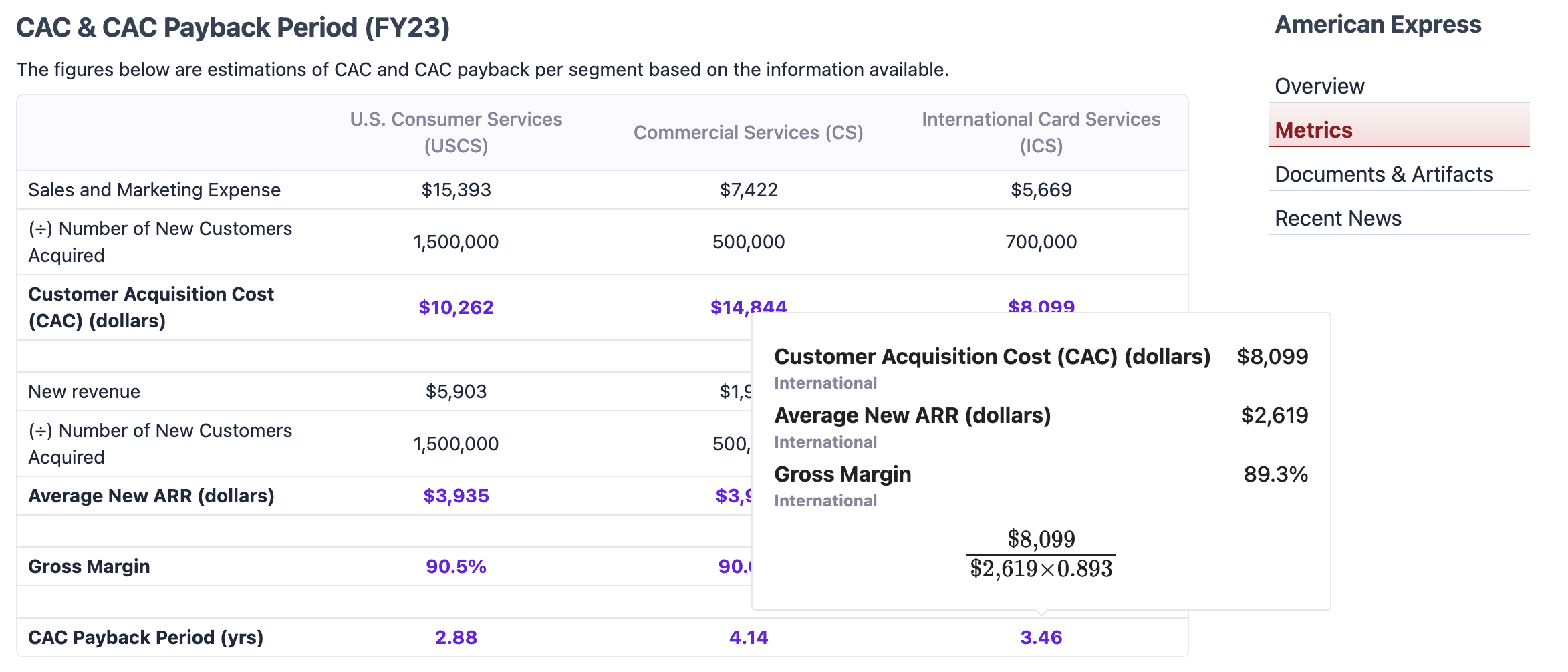Go to Recent News section
Image resolution: width=1568 pixels, height=672 pixels.
click(1337, 218)
